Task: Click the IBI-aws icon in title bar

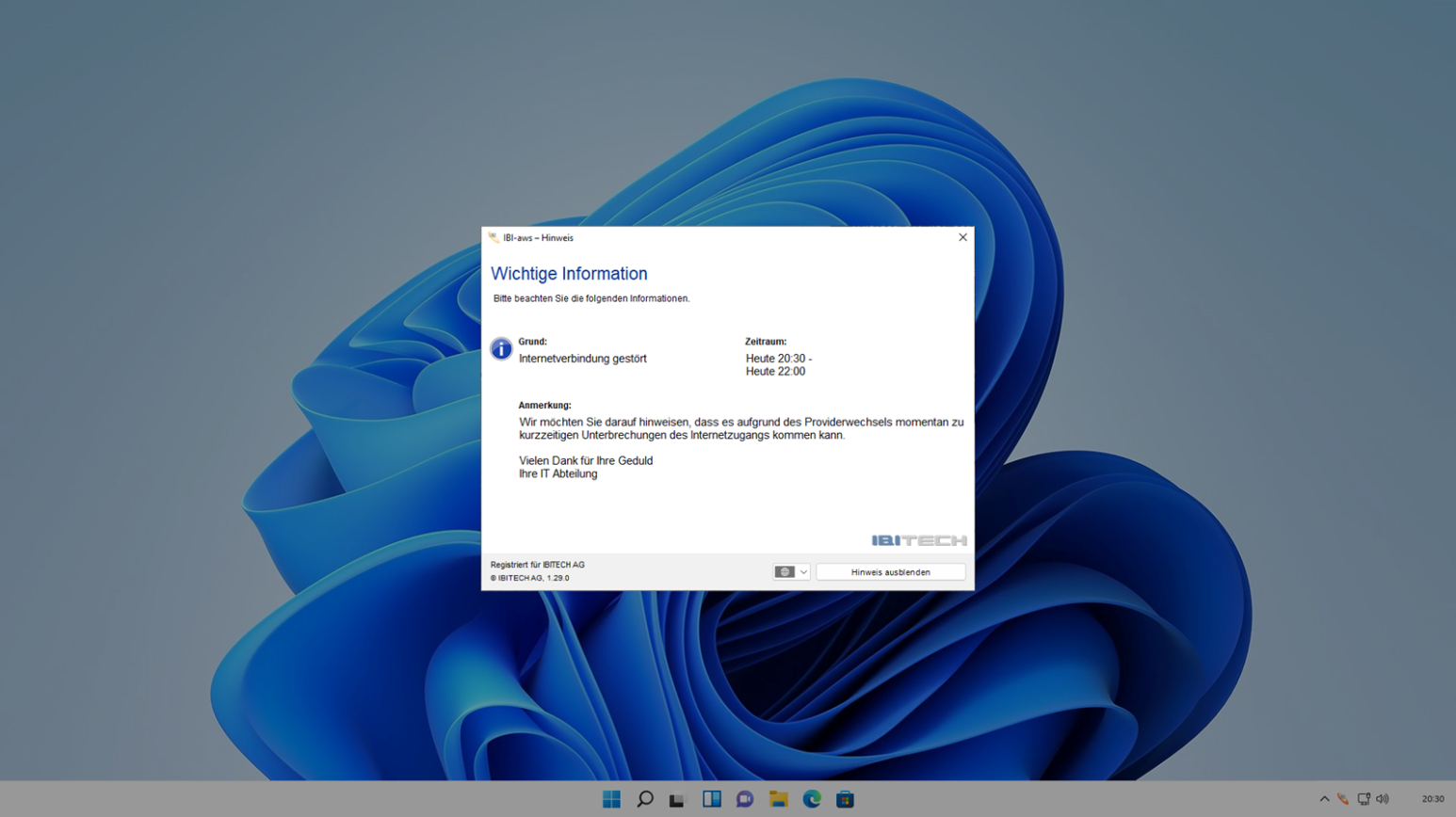Action: [493, 237]
